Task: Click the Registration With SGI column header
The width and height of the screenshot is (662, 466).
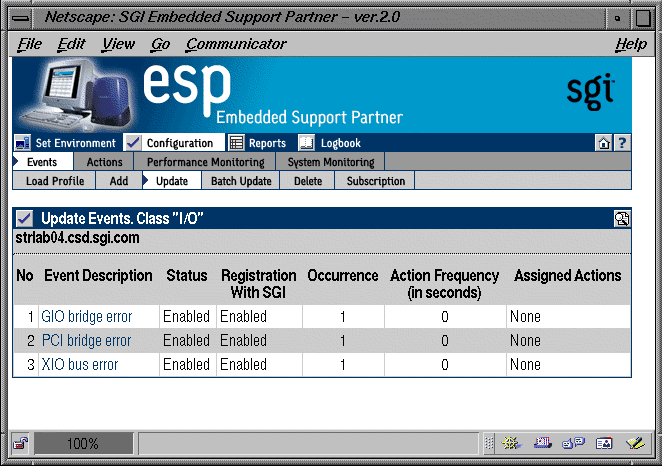Action: [x=258, y=284]
